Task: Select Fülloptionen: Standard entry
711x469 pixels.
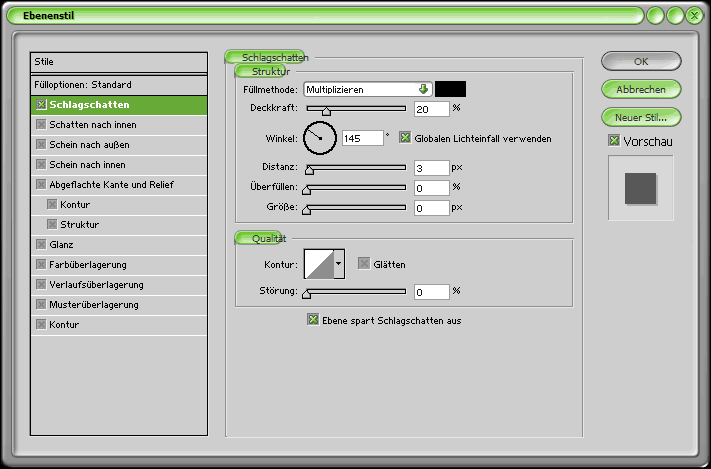Action: [119, 85]
